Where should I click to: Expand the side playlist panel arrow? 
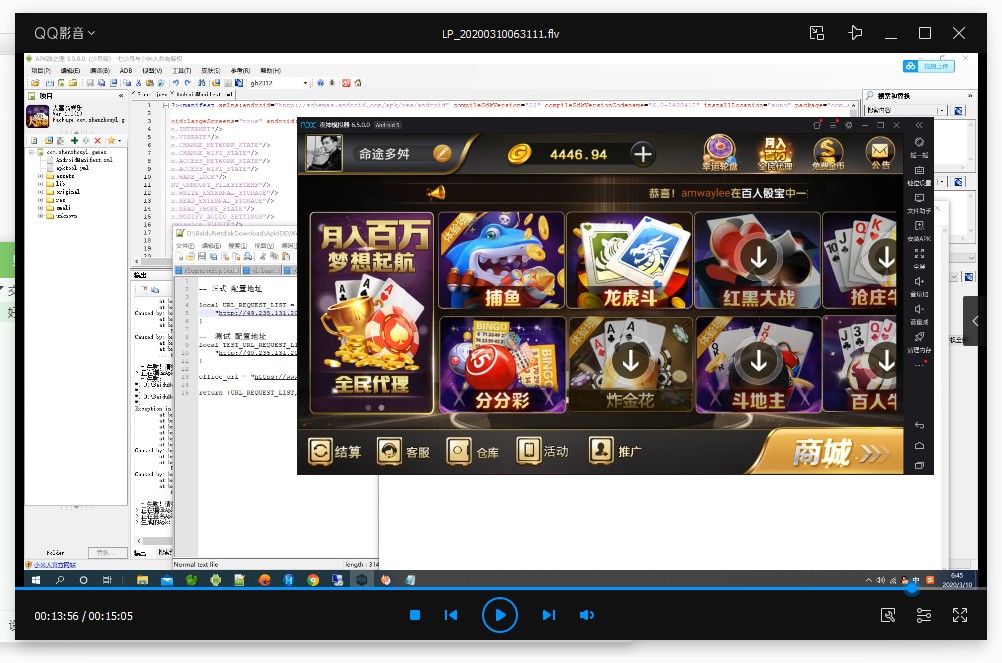pyautogui.click(x=976, y=321)
